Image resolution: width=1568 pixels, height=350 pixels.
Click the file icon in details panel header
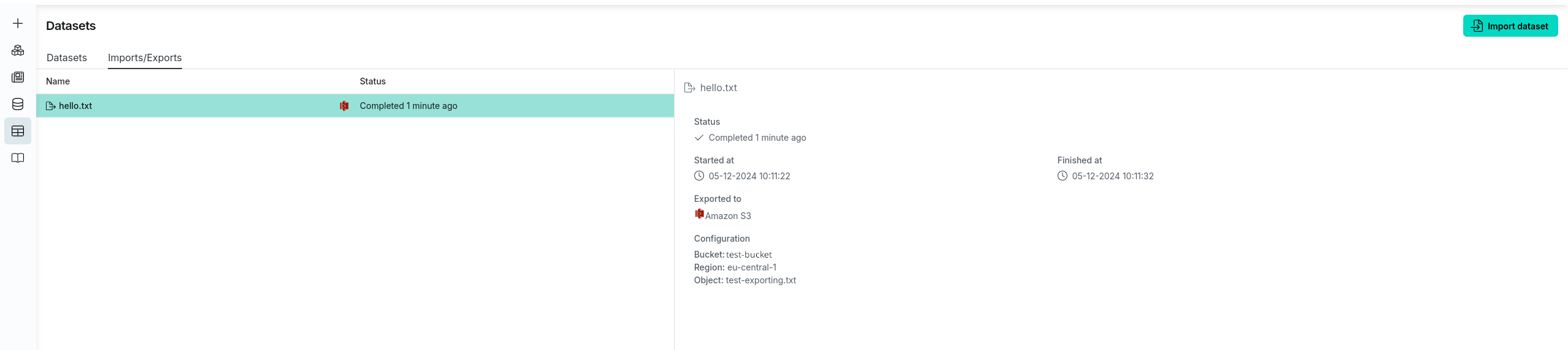pyautogui.click(x=689, y=88)
